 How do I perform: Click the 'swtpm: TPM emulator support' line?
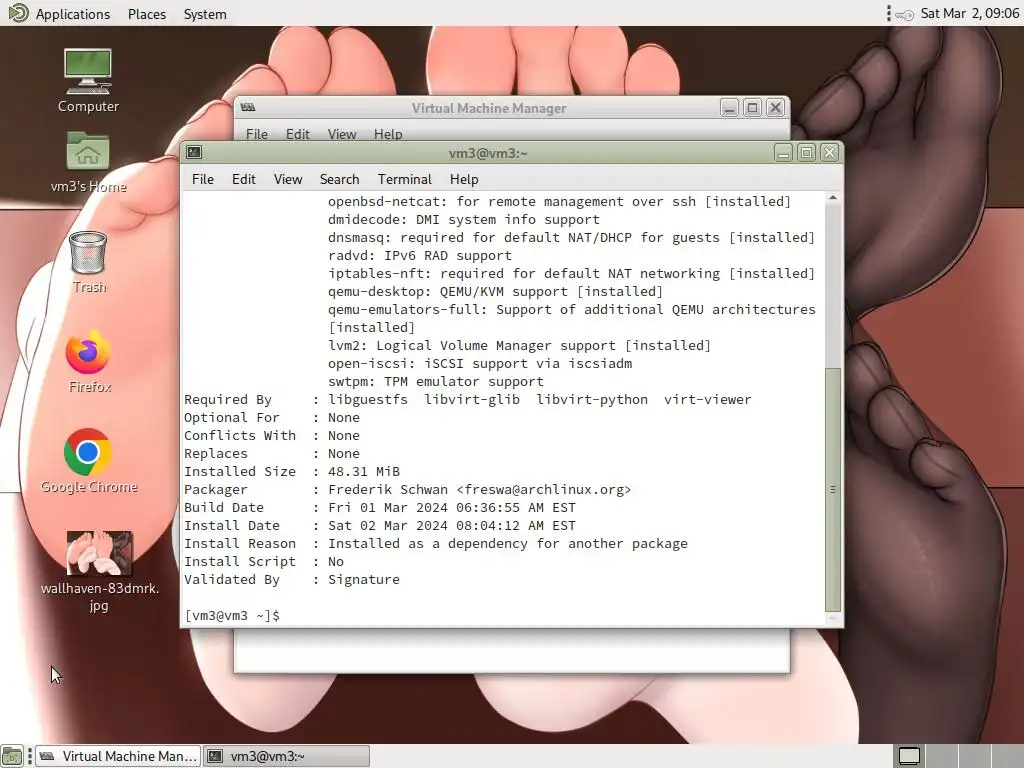[x=436, y=381]
